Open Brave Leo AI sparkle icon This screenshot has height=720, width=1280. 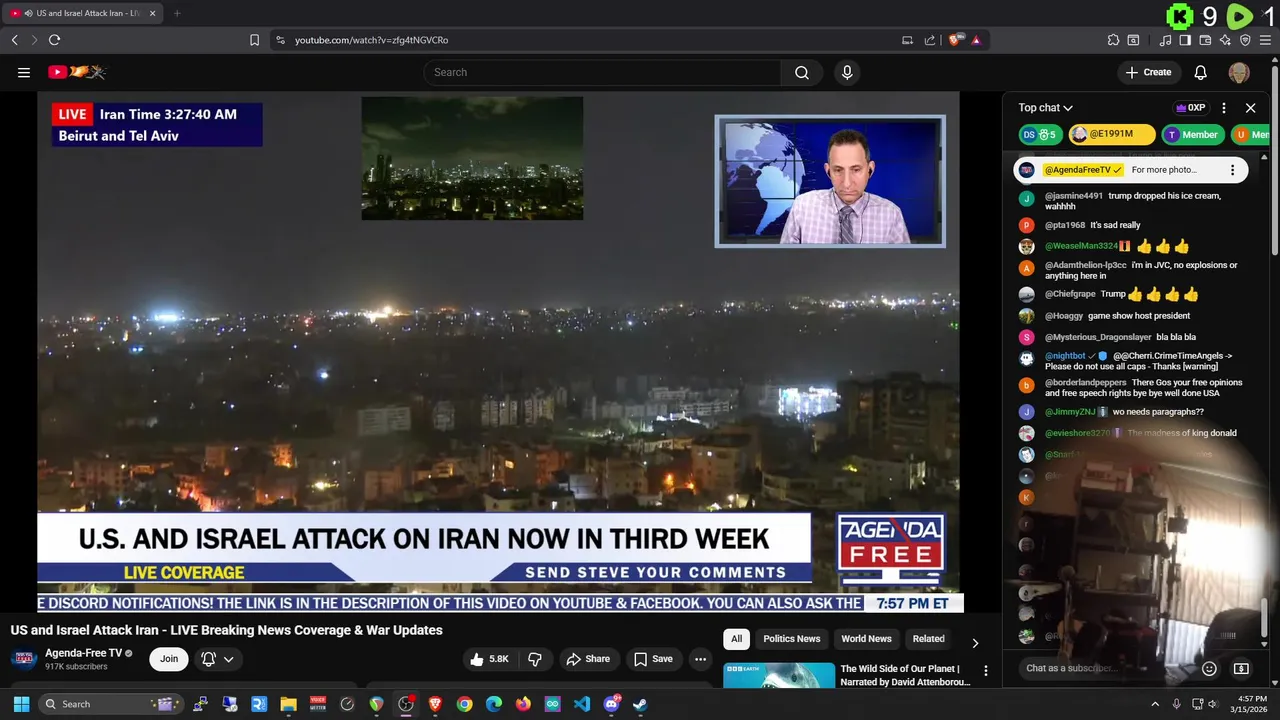pos(1225,40)
